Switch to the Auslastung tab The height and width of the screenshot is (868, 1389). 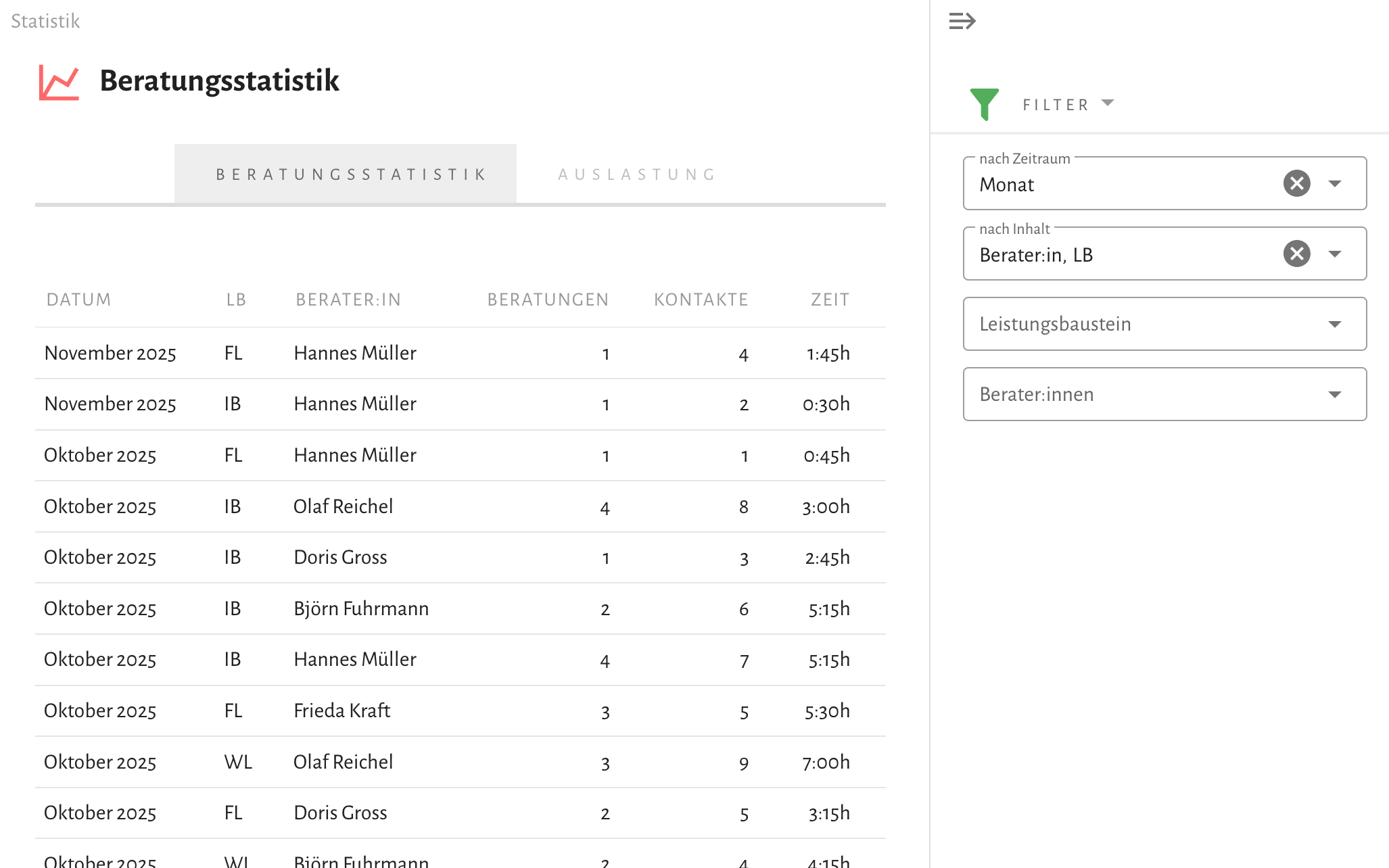(x=636, y=174)
